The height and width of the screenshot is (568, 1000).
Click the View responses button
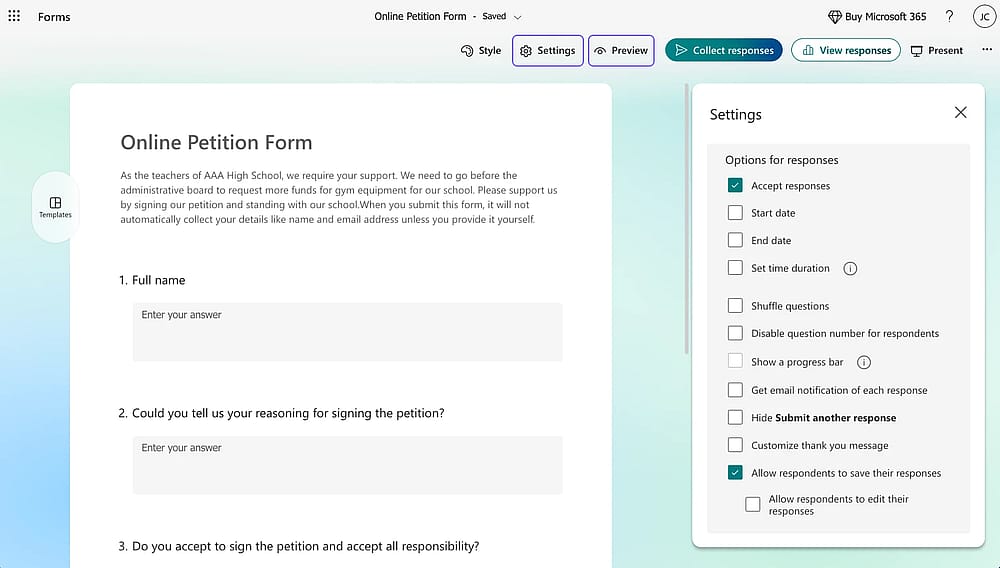[x=846, y=50]
